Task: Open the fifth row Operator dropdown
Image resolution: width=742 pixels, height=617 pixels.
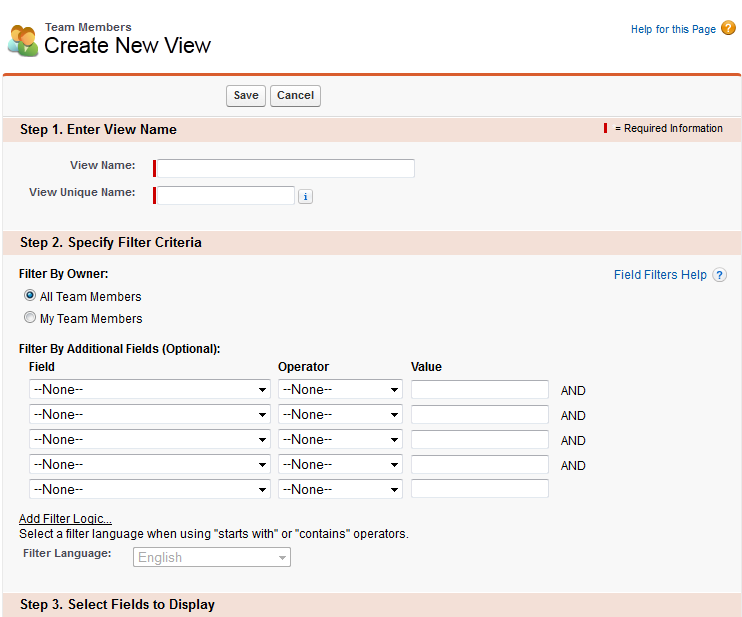Action: pos(340,489)
